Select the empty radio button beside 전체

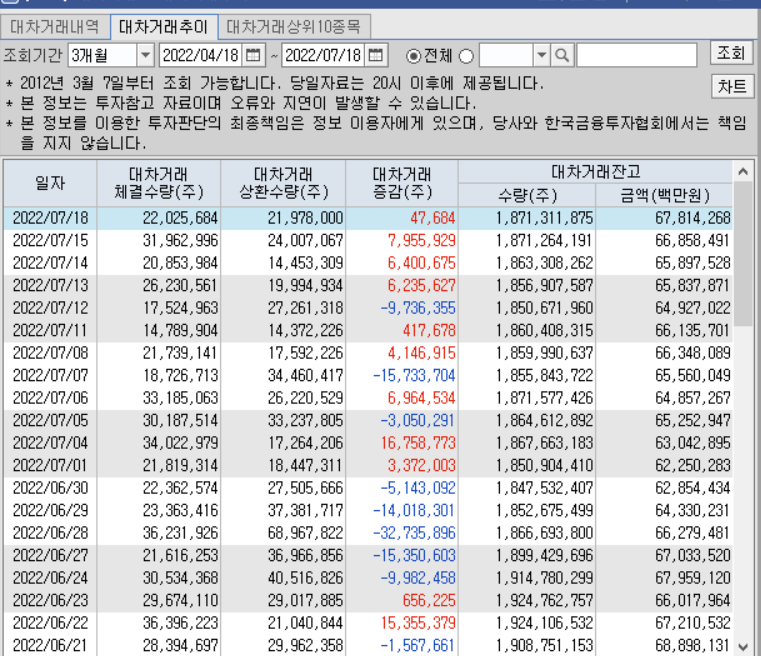pyautogui.click(x=466, y=56)
